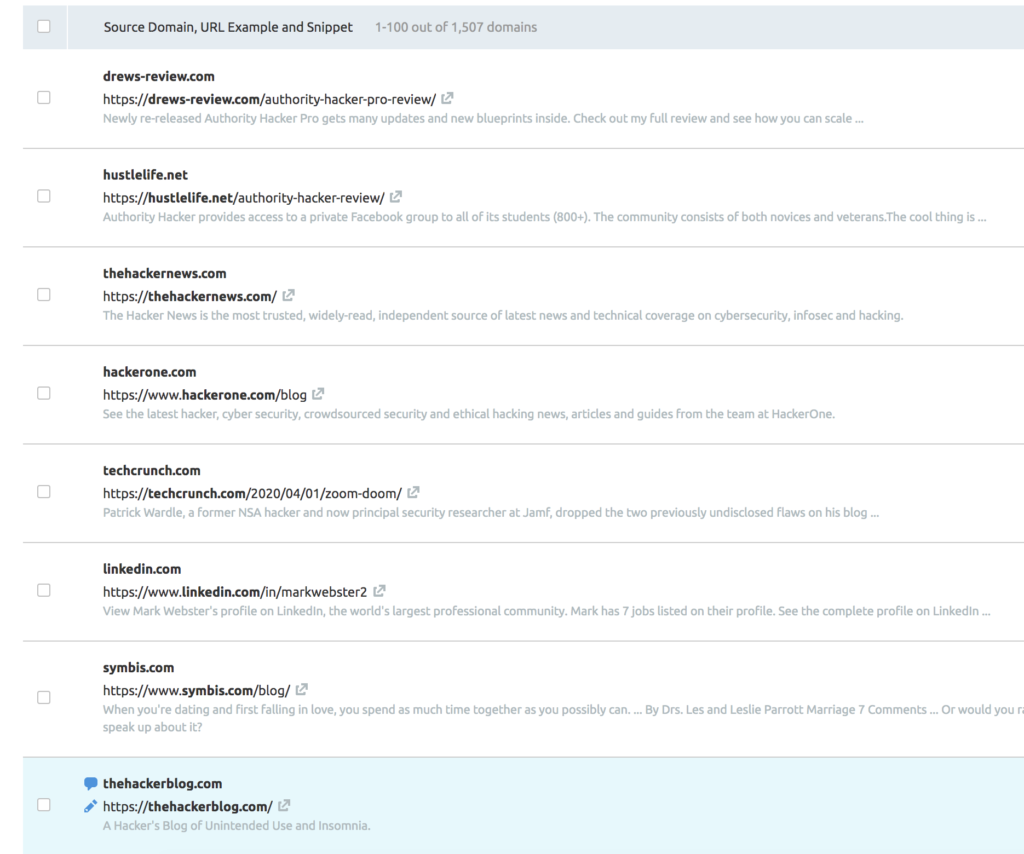Open external link icon for thehackerblog.com URL
The height and width of the screenshot is (854, 1024).
click(284, 806)
